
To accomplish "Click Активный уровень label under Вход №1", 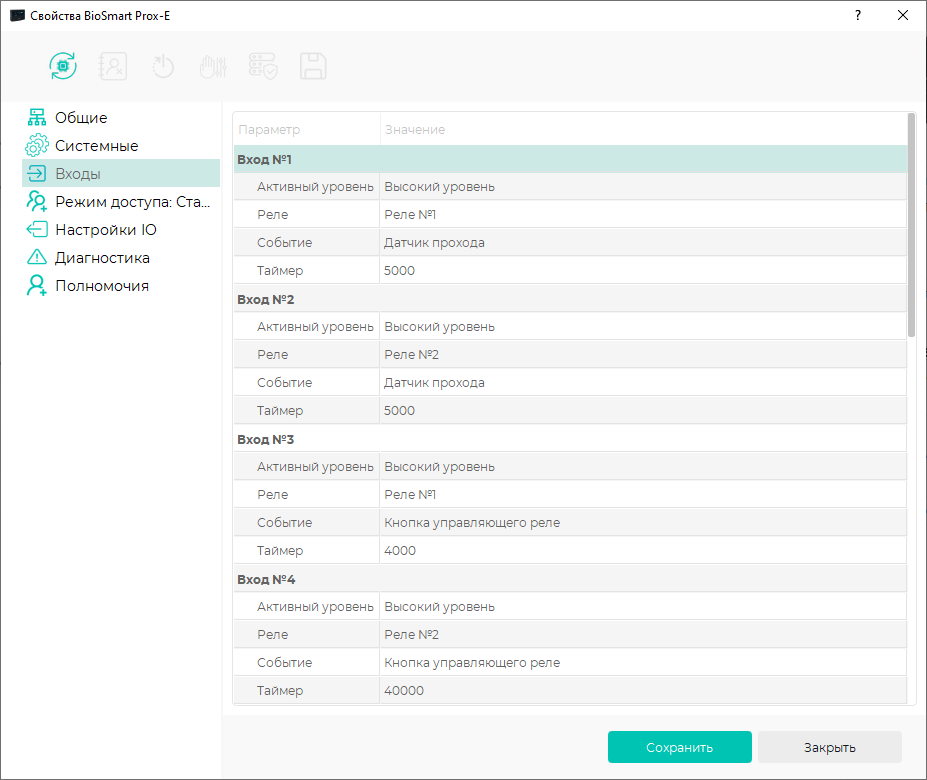I will point(315,187).
